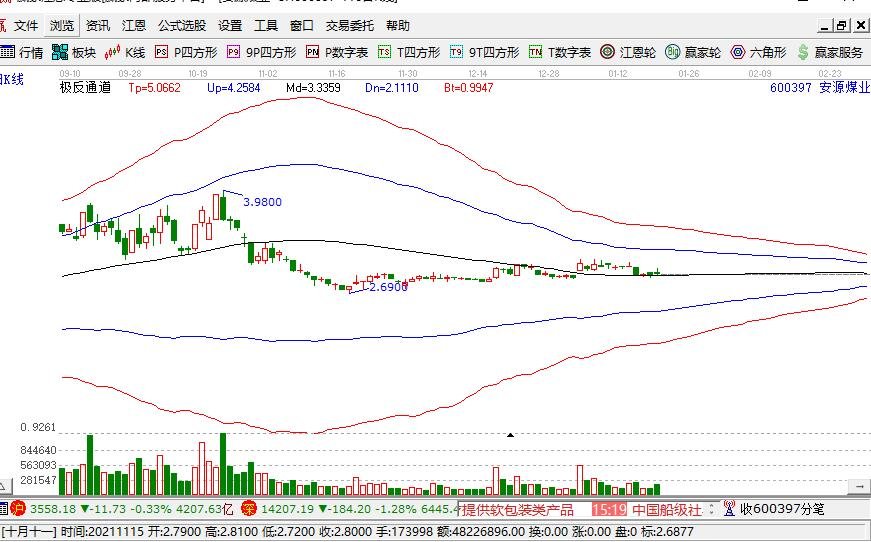
Task: Open the 设置 menu
Action: 230,26
